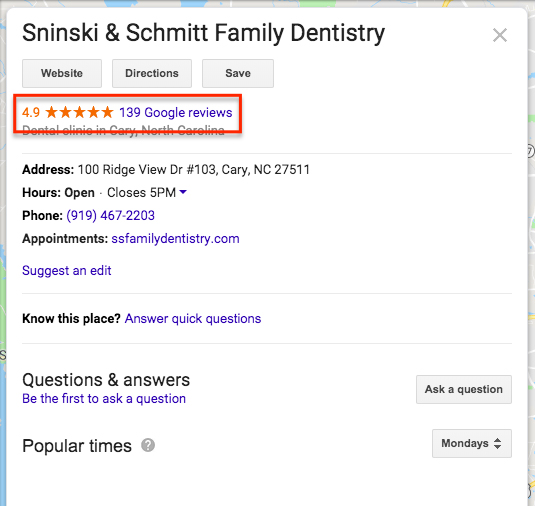The image size is (535, 506).
Task: Open the 139 Google reviews link
Action: [x=176, y=112]
